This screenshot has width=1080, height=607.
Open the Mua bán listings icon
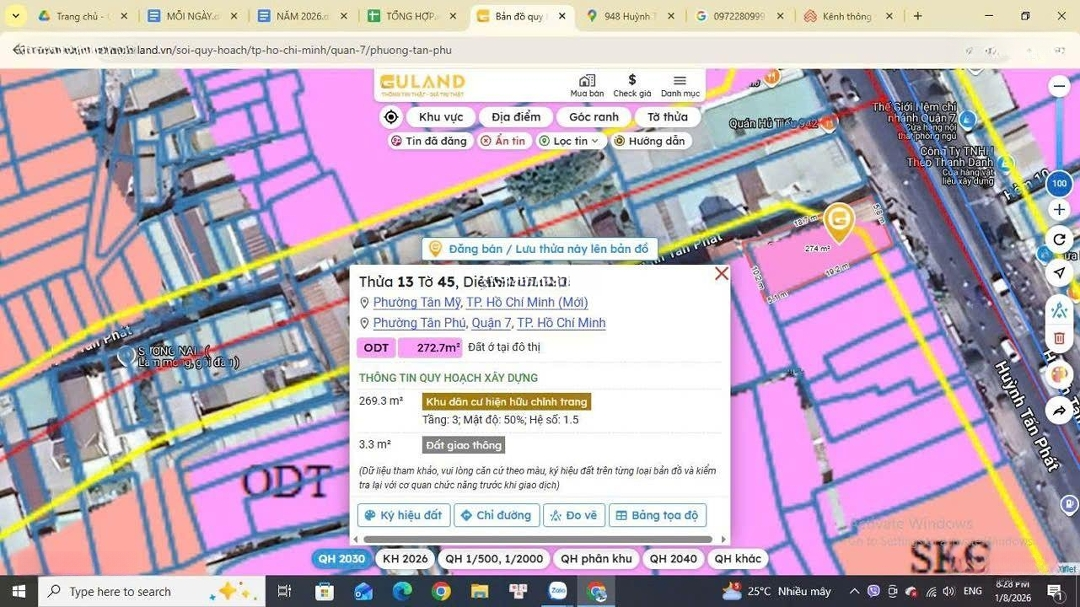(x=587, y=85)
